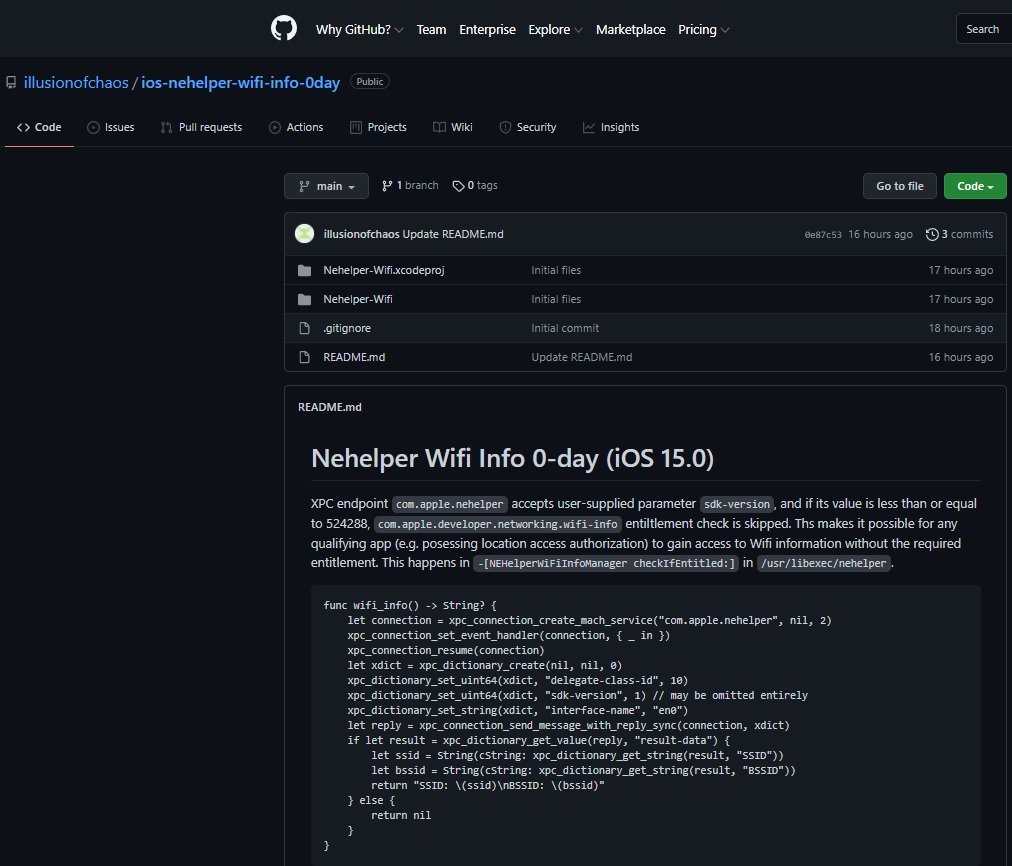The image size is (1012, 866).
Task: Open the README.md file name in list
Action: [354, 357]
